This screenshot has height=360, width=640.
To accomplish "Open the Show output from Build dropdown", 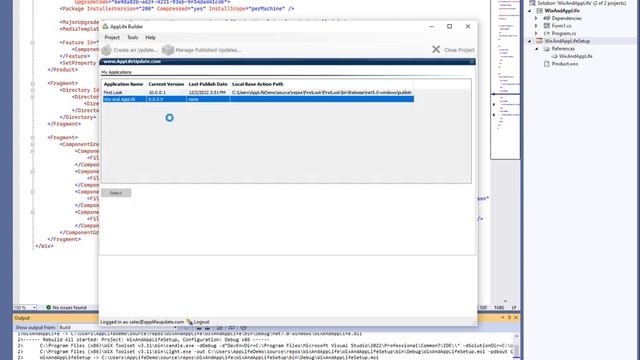I will pyautogui.click(x=118, y=328).
